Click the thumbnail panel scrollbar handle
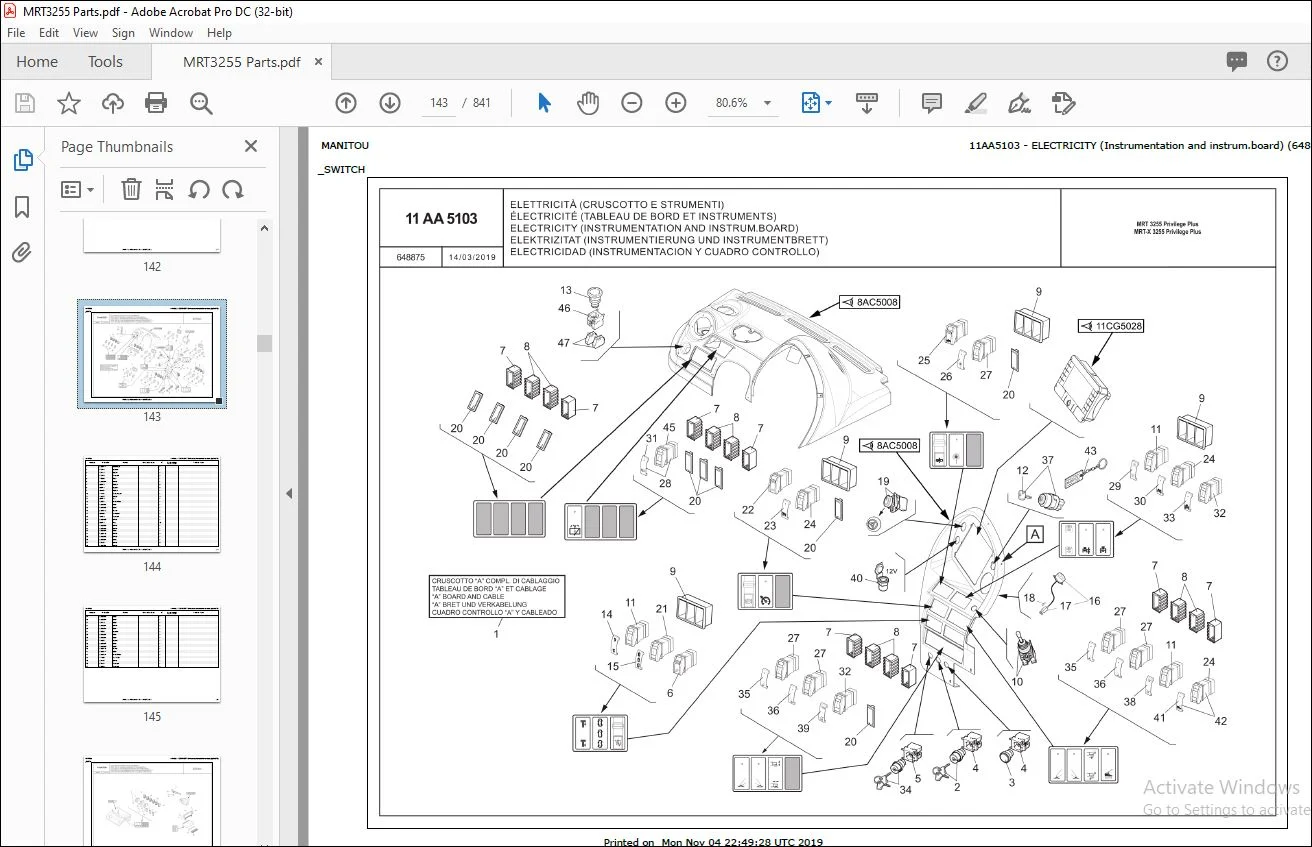Image resolution: width=1312 pixels, height=847 pixels. (x=264, y=343)
